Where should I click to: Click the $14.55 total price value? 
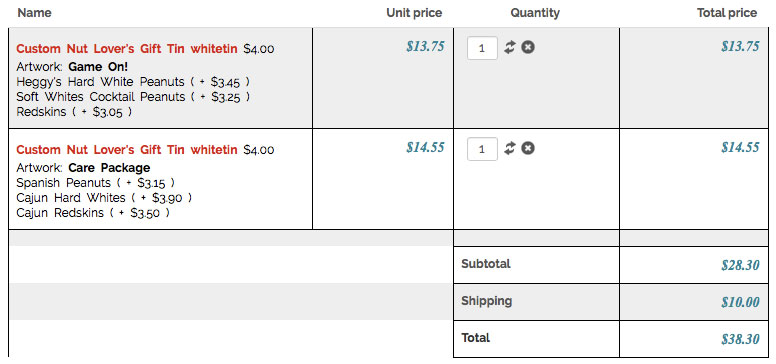point(740,147)
